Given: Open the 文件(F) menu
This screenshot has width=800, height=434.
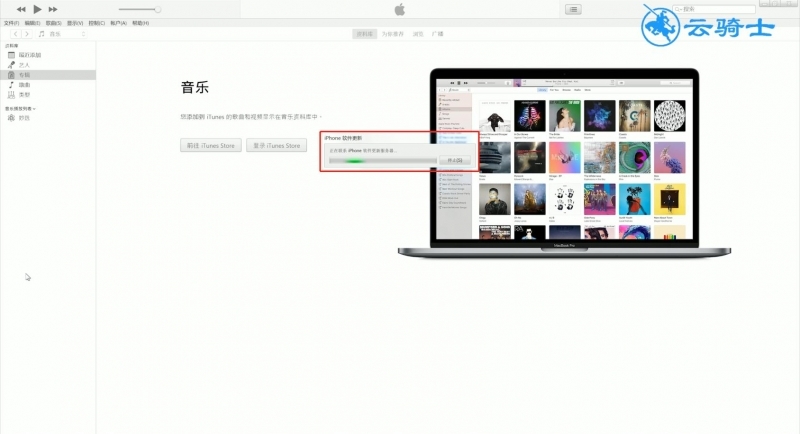Looking at the screenshot, I should point(11,23).
